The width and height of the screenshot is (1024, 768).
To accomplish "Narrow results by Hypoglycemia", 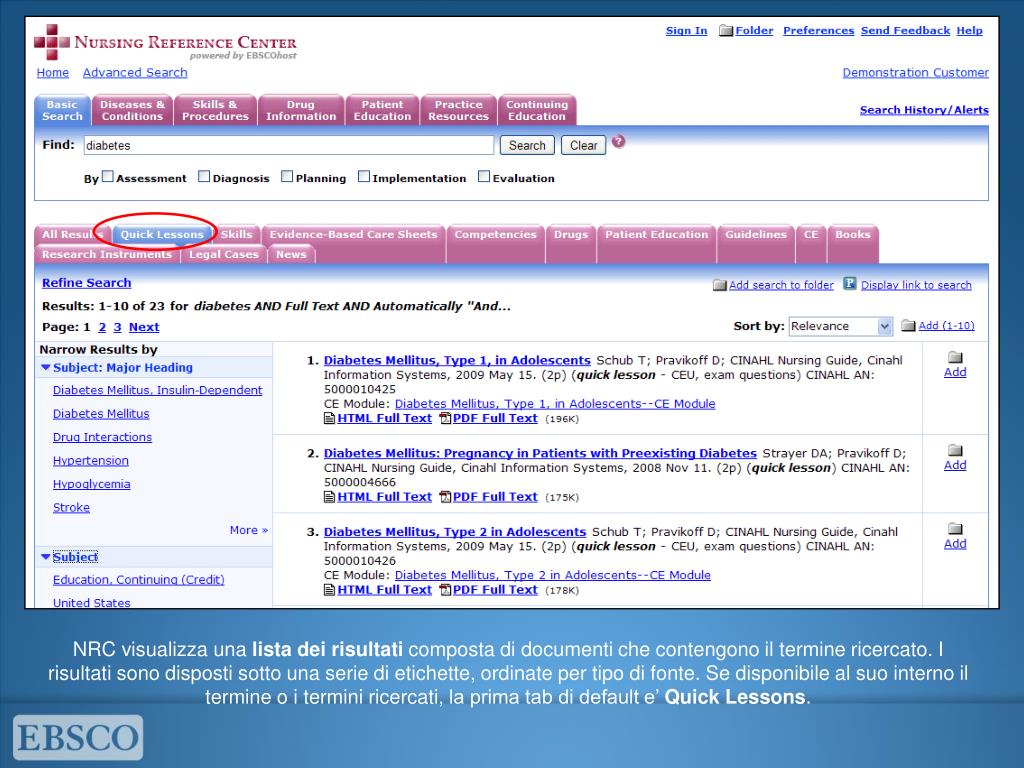I will (x=91, y=484).
